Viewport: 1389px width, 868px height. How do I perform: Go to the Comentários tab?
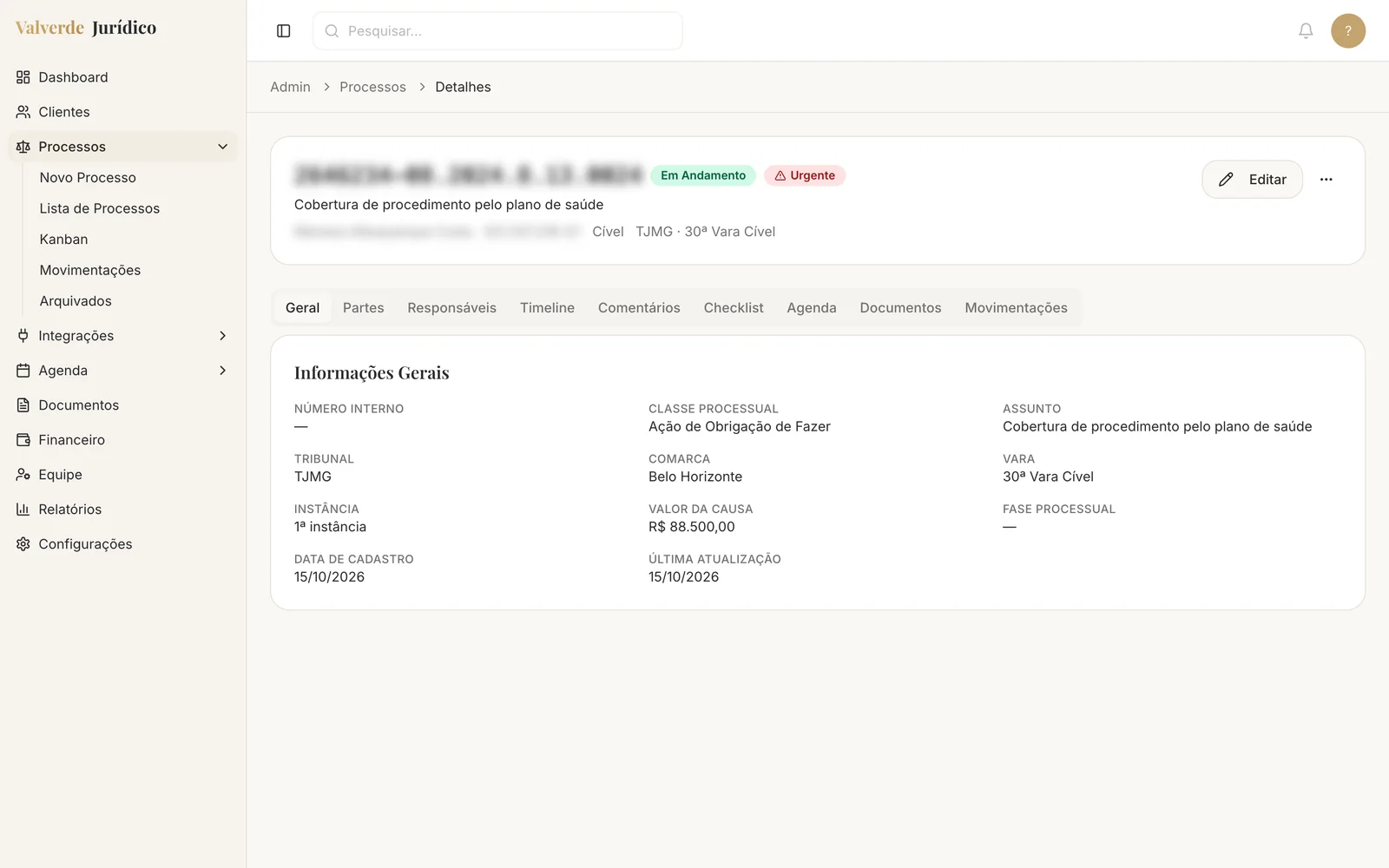(x=639, y=308)
